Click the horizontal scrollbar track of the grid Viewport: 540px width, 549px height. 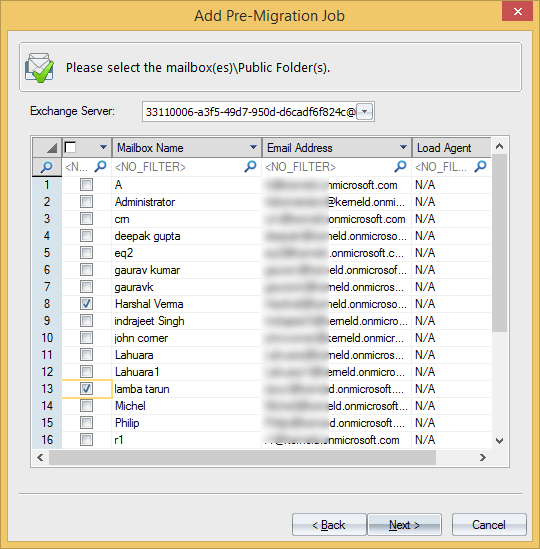242,457
